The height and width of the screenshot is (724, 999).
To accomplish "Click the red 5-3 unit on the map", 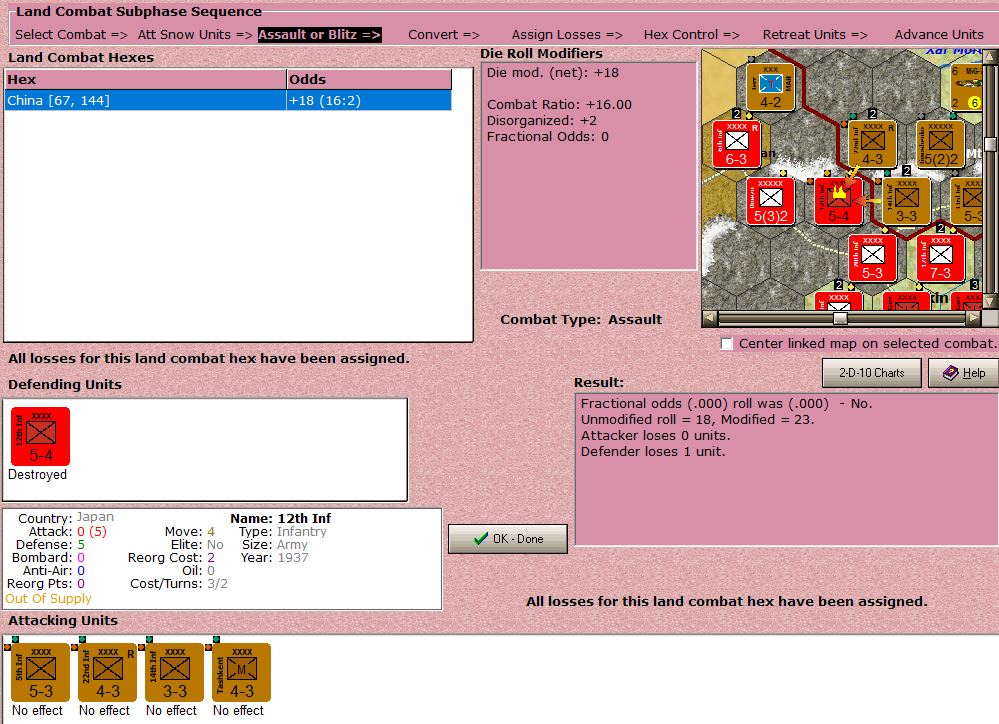I will click(x=872, y=258).
